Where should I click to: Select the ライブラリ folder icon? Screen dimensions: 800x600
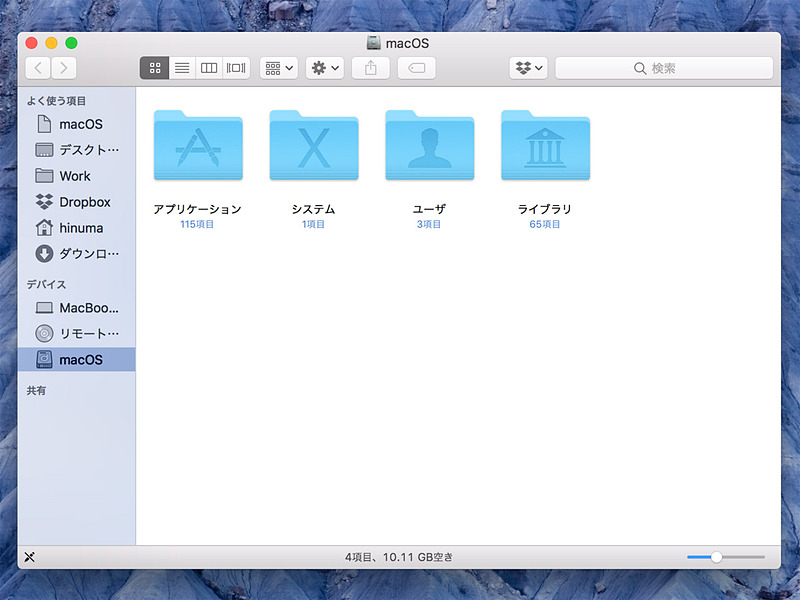coord(545,145)
